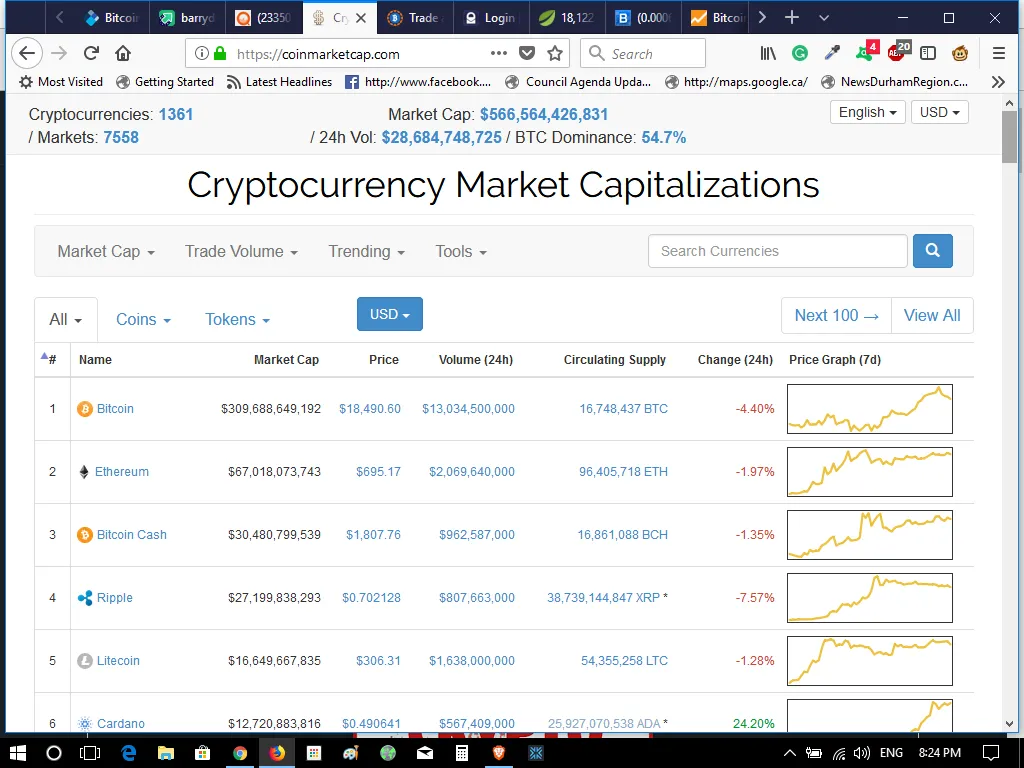Open the Firefox hamburger menu
Image resolution: width=1024 pixels, height=768 pixels.
click(999, 54)
